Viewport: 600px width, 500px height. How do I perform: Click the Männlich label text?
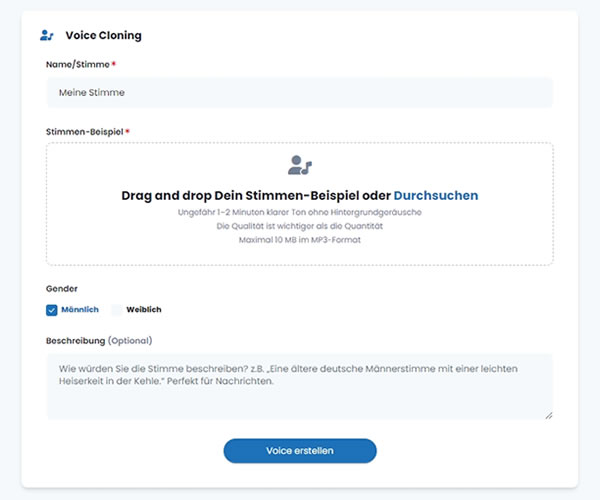(x=80, y=310)
